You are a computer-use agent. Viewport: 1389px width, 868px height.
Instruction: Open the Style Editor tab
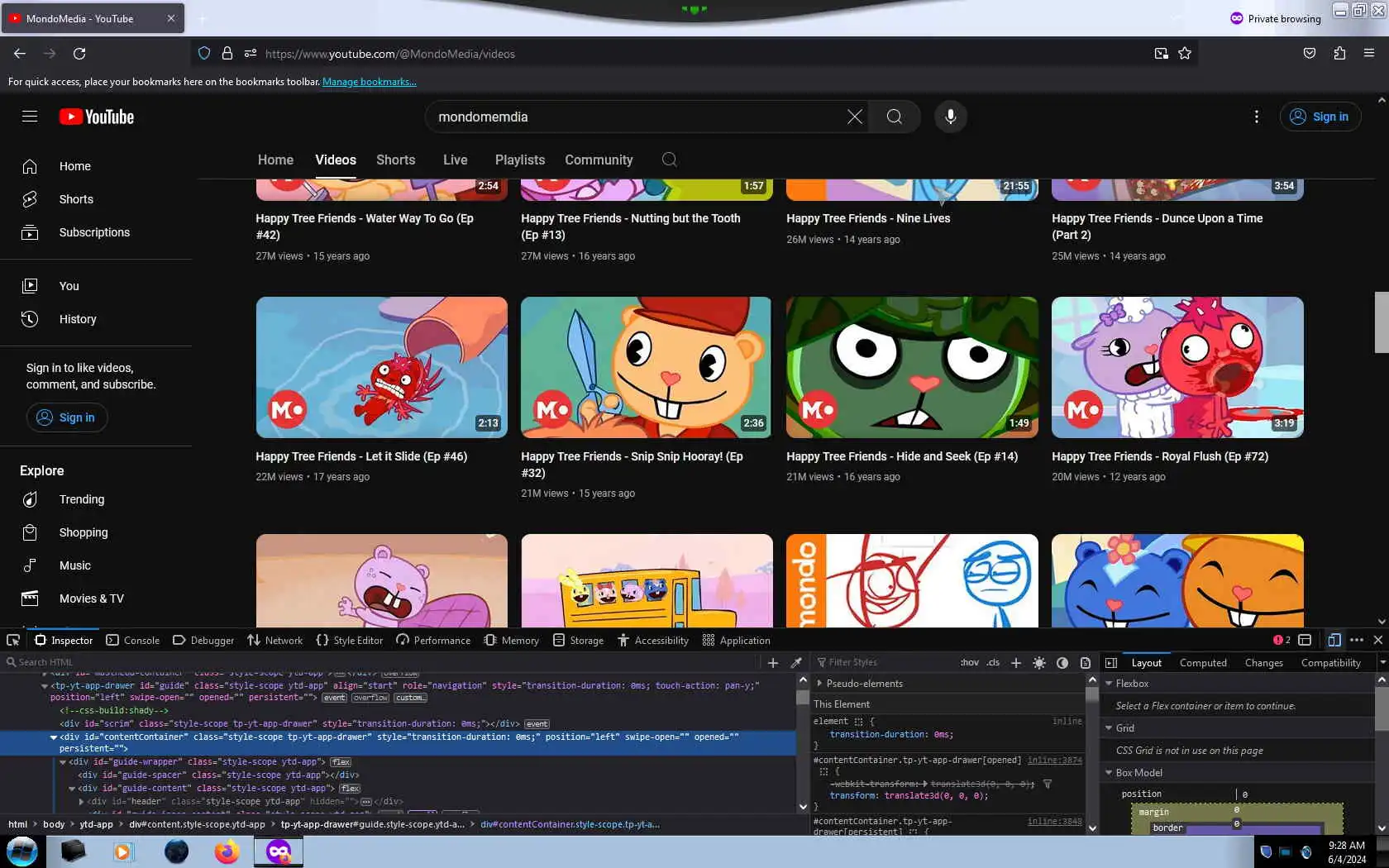click(350, 640)
